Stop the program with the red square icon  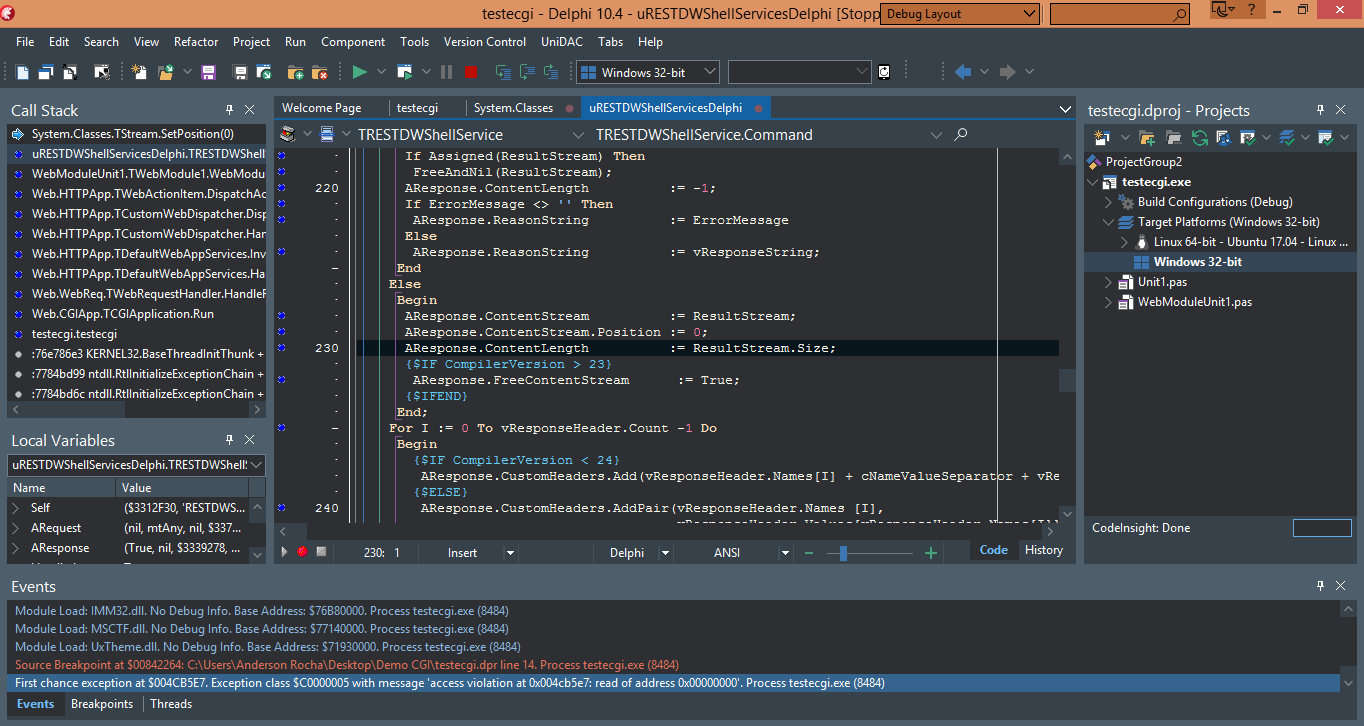pyautogui.click(x=469, y=71)
